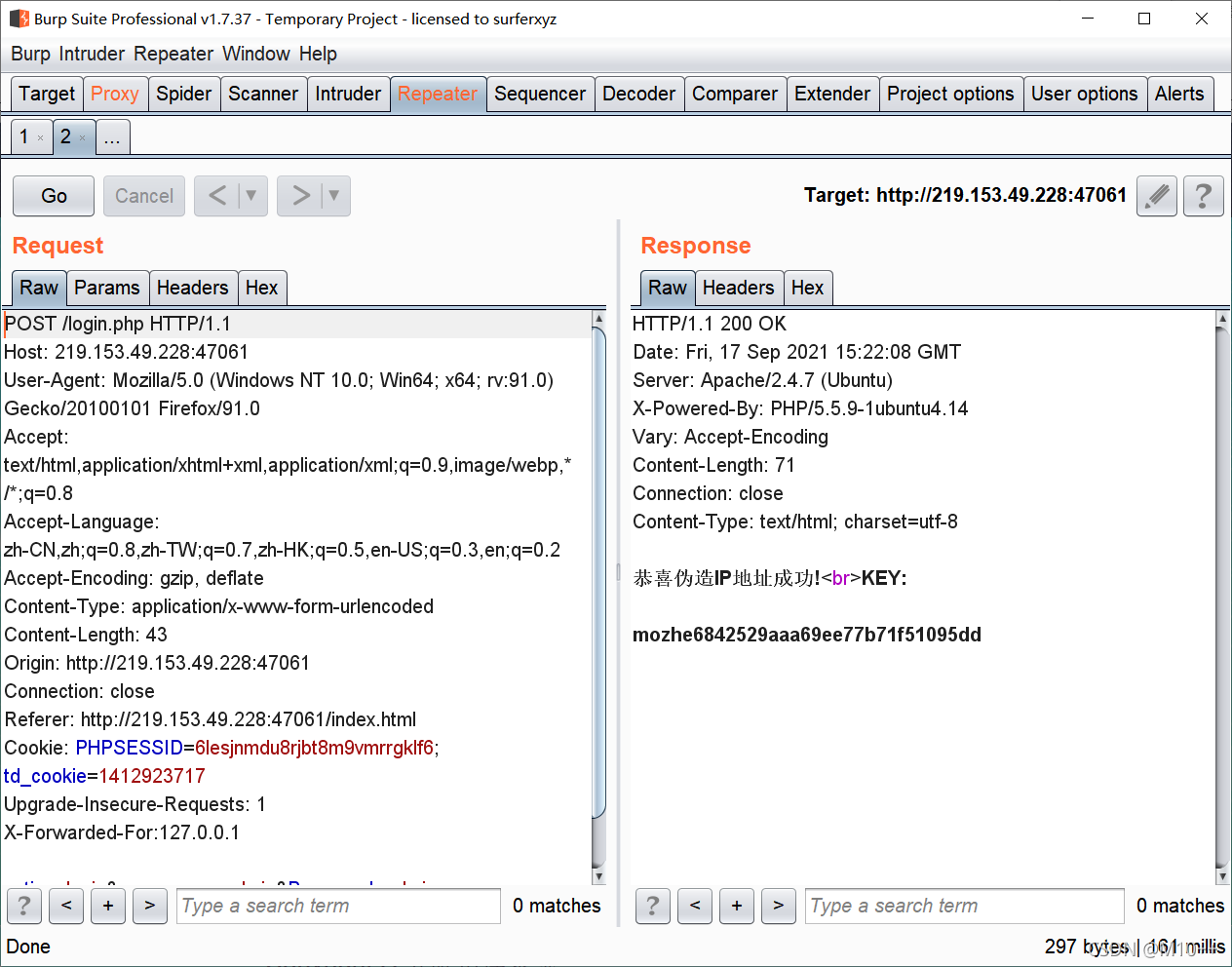
Task: Click request scrollbar up arrow
Action: coord(598,319)
